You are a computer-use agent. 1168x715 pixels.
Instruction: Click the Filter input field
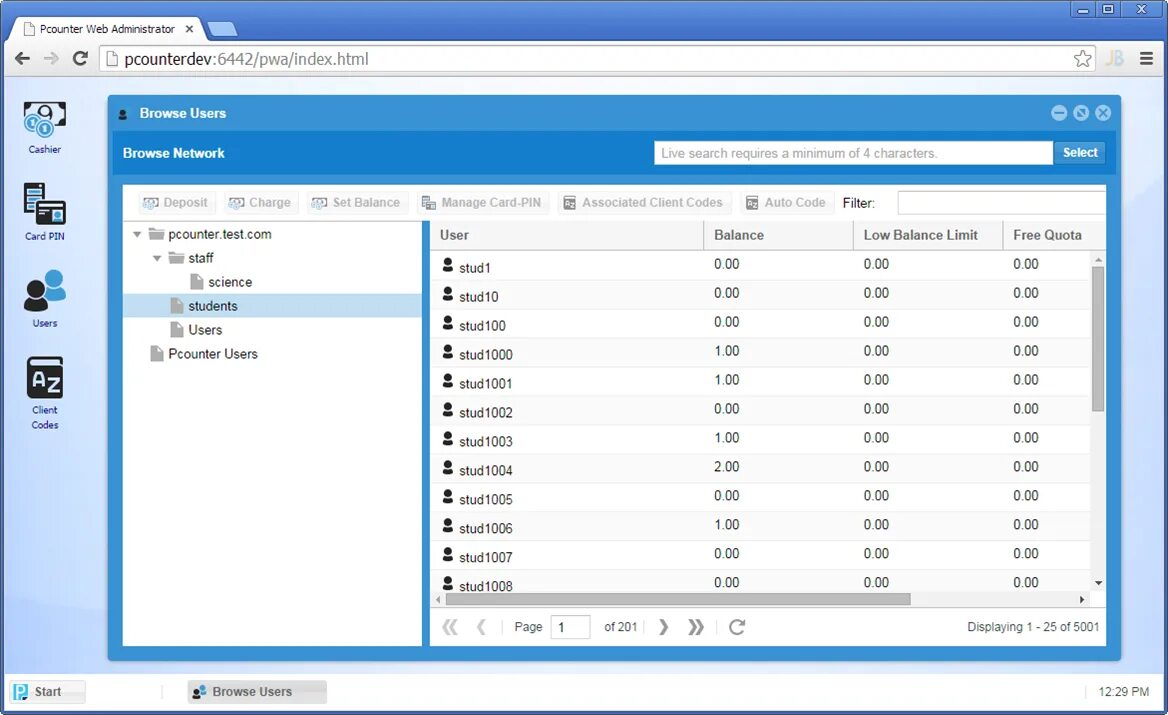click(1001, 203)
